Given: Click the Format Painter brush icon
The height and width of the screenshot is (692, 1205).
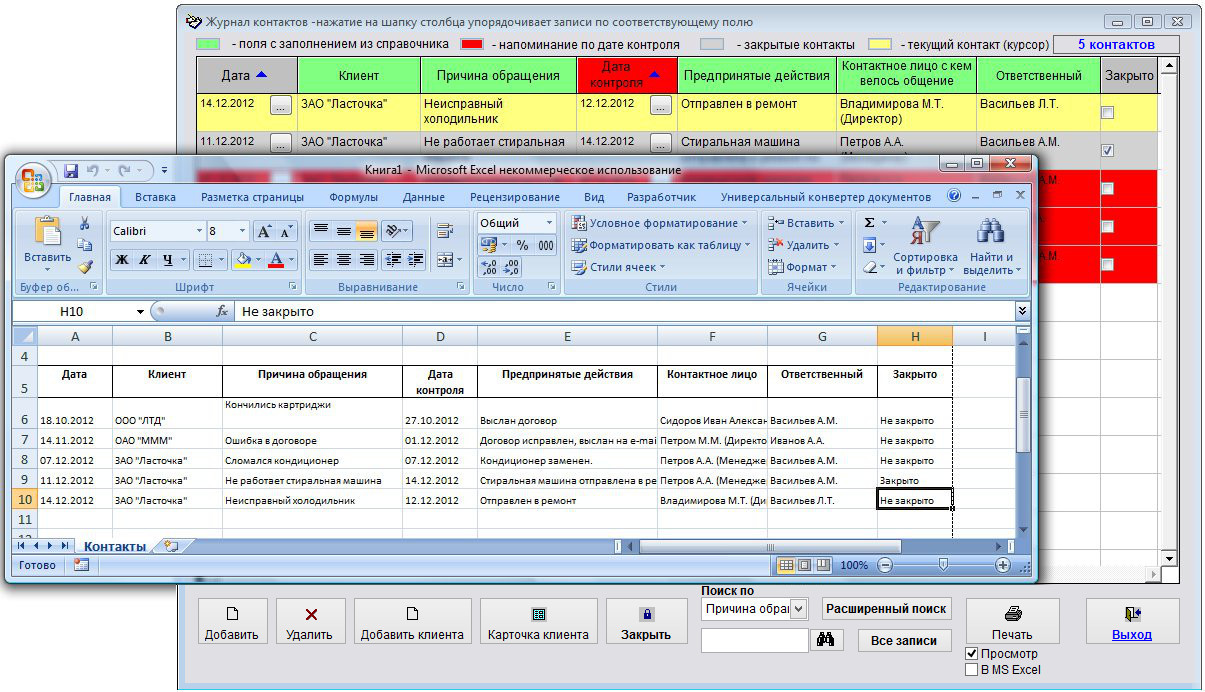Looking at the screenshot, I should [85, 267].
